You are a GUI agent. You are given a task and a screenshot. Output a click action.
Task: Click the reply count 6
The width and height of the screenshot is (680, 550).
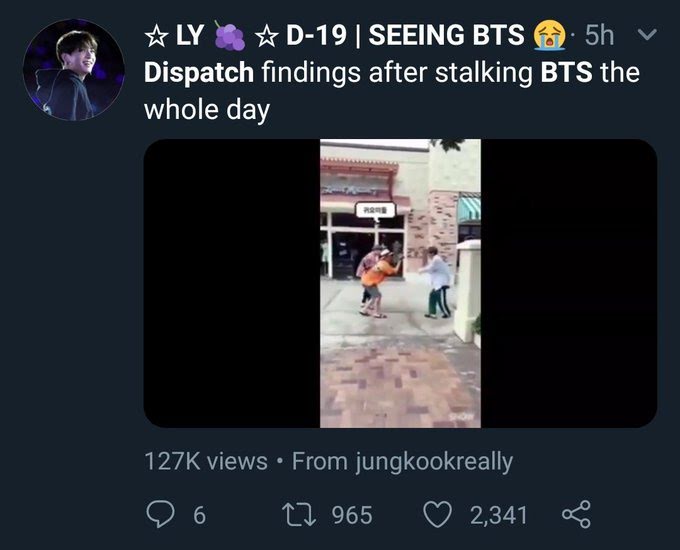point(199,515)
